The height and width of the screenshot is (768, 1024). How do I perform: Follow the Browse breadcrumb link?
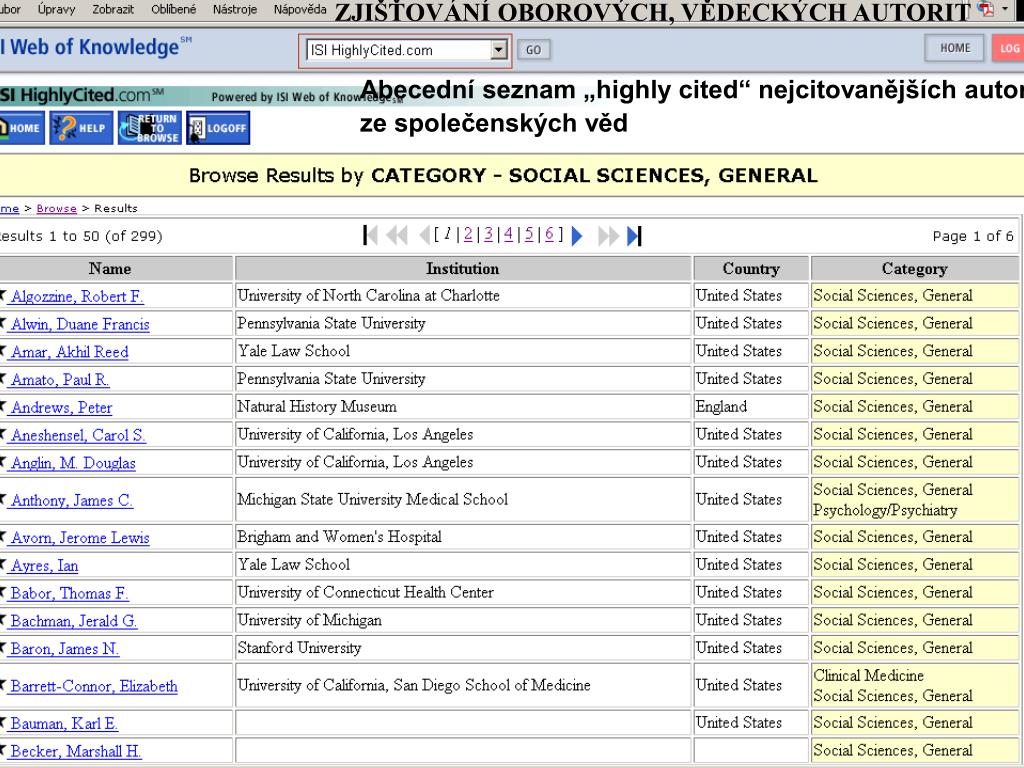(56, 208)
